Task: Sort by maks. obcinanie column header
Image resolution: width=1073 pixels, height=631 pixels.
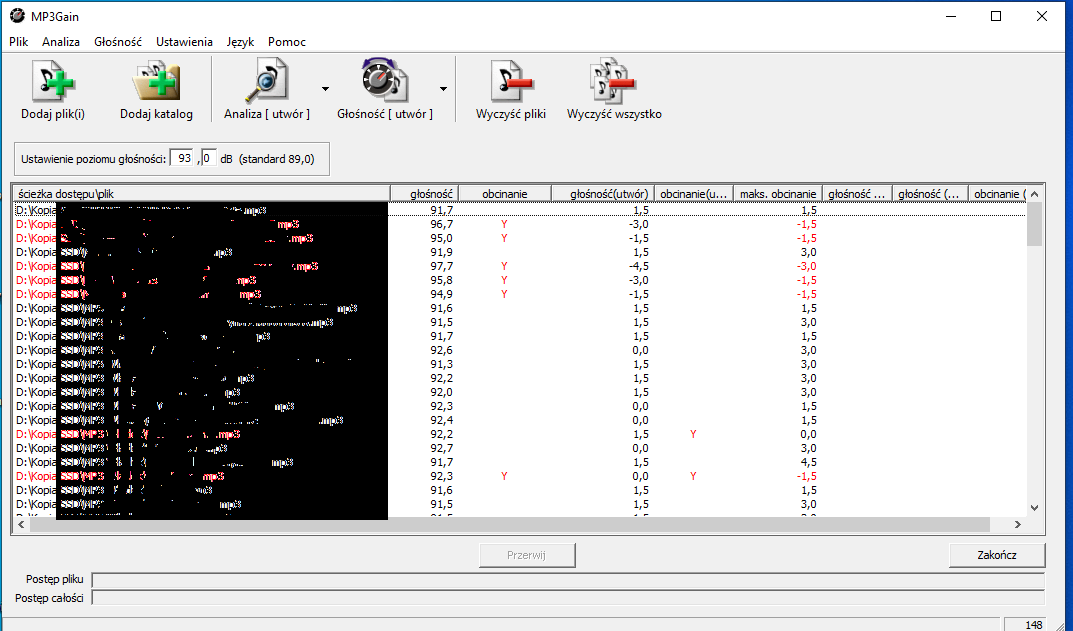Action: click(777, 194)
